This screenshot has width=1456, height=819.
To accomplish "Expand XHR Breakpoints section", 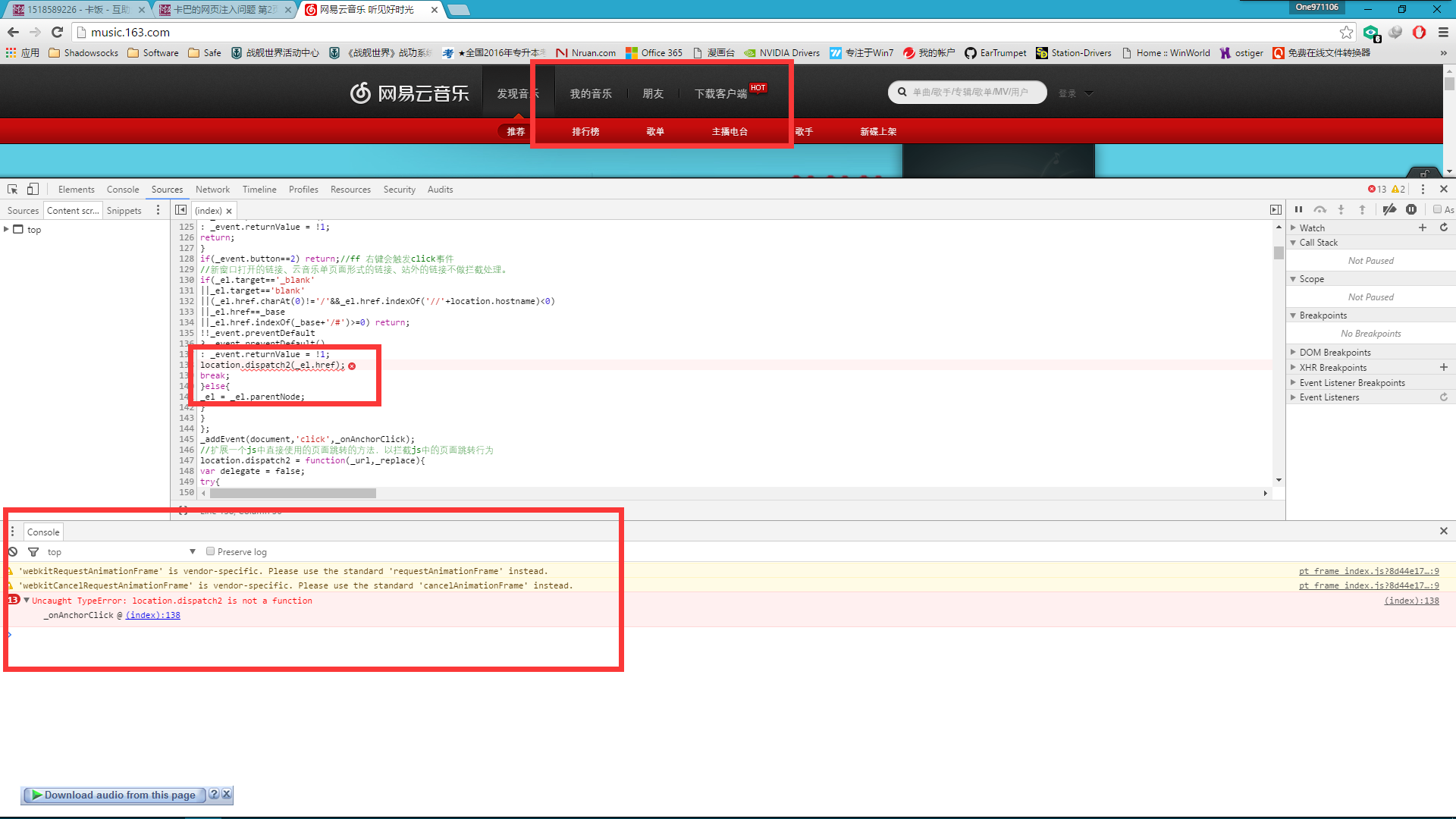I will 1293,368.
